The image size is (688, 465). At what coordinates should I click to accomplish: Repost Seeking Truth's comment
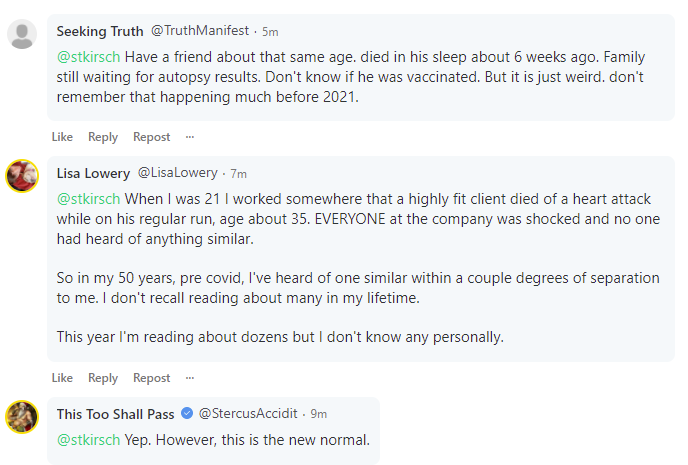pos(152,137)
